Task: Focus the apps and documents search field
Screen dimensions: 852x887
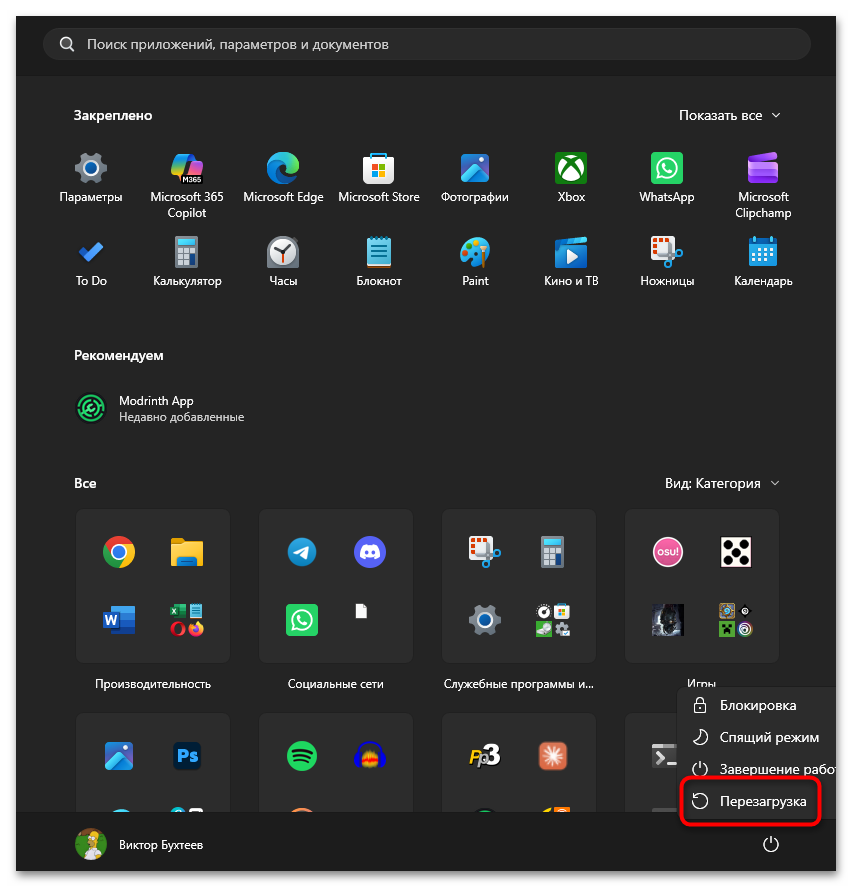Action: pos(427,44)
